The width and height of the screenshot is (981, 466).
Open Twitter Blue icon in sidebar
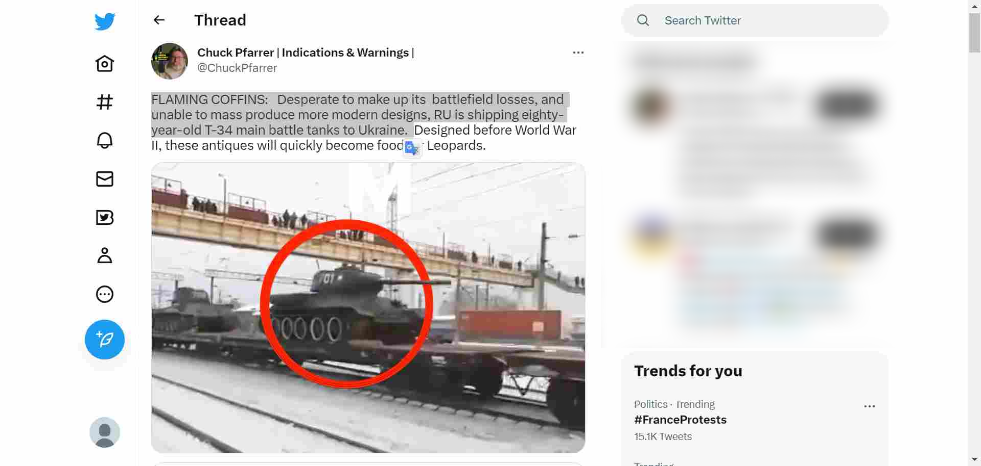(104, 217)
